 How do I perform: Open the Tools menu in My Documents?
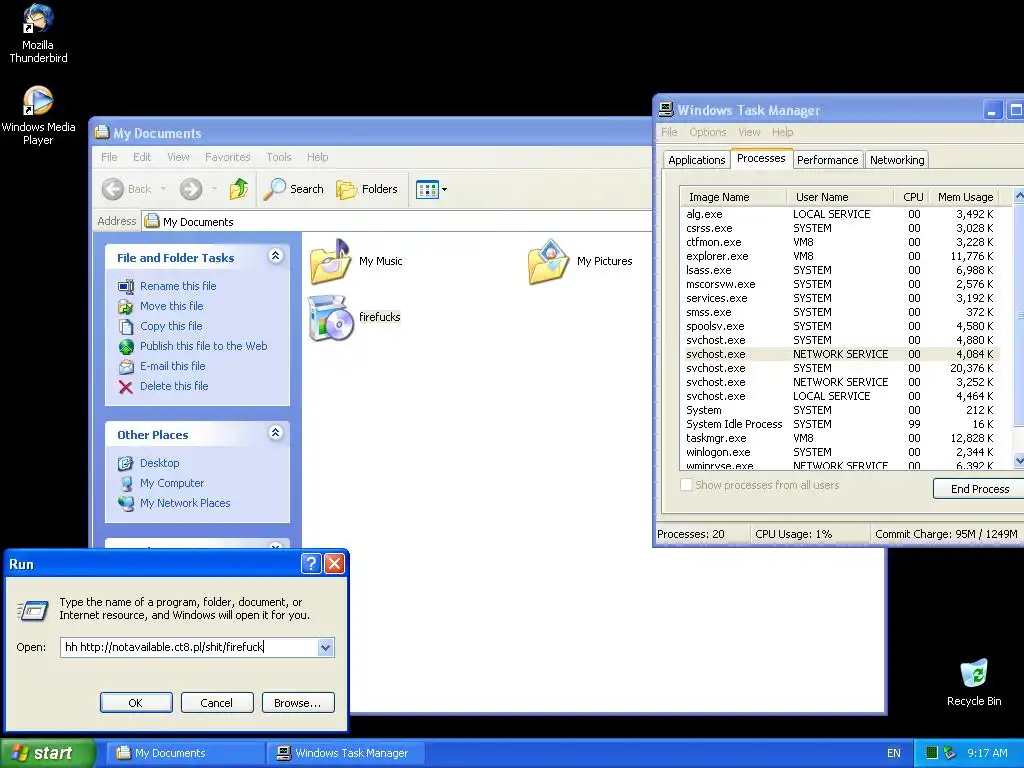(x=279, y=157)
